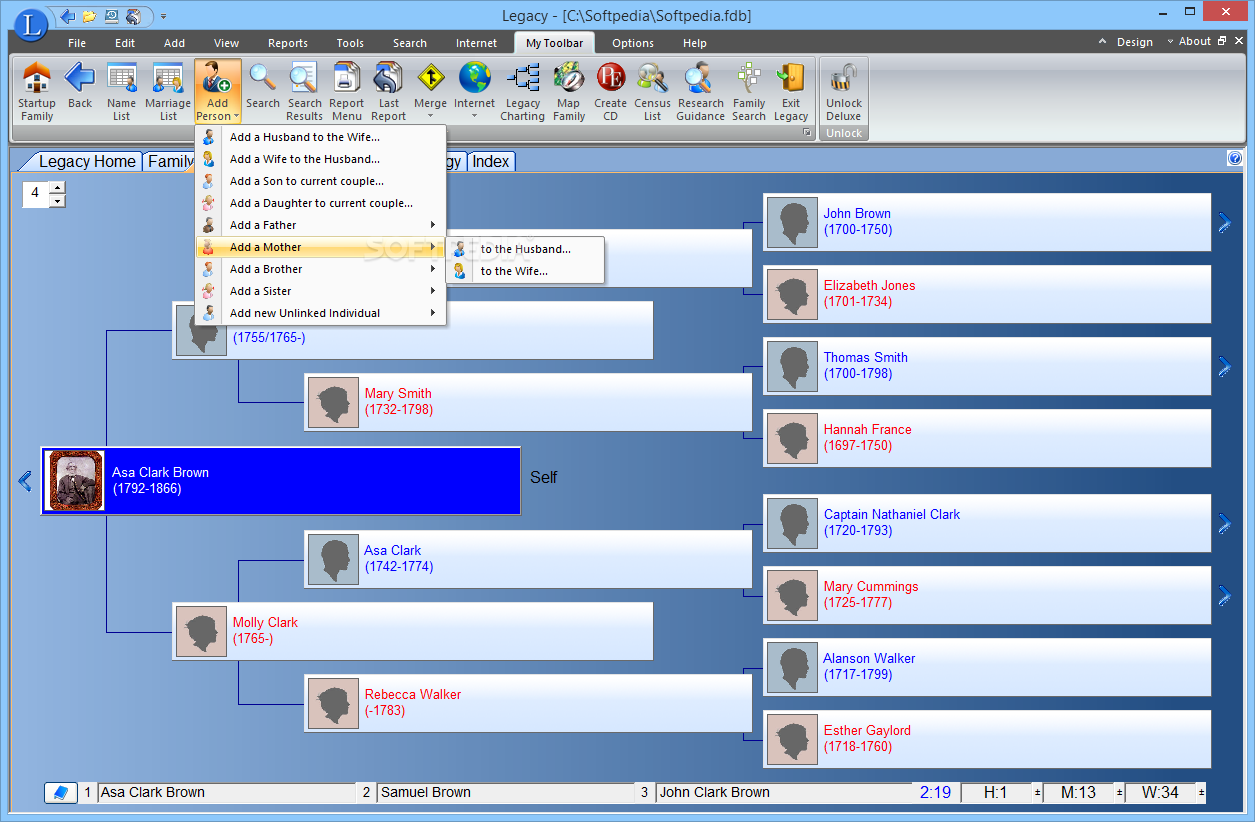Click the open folder icon in title bar
The image size is (1255, 822).
click(x=89, y=16)
